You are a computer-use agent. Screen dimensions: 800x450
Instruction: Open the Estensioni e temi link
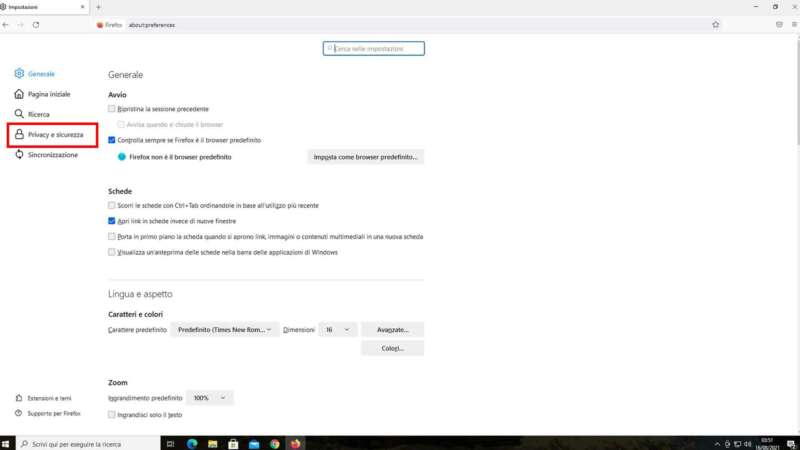click(x=49, y=398)
